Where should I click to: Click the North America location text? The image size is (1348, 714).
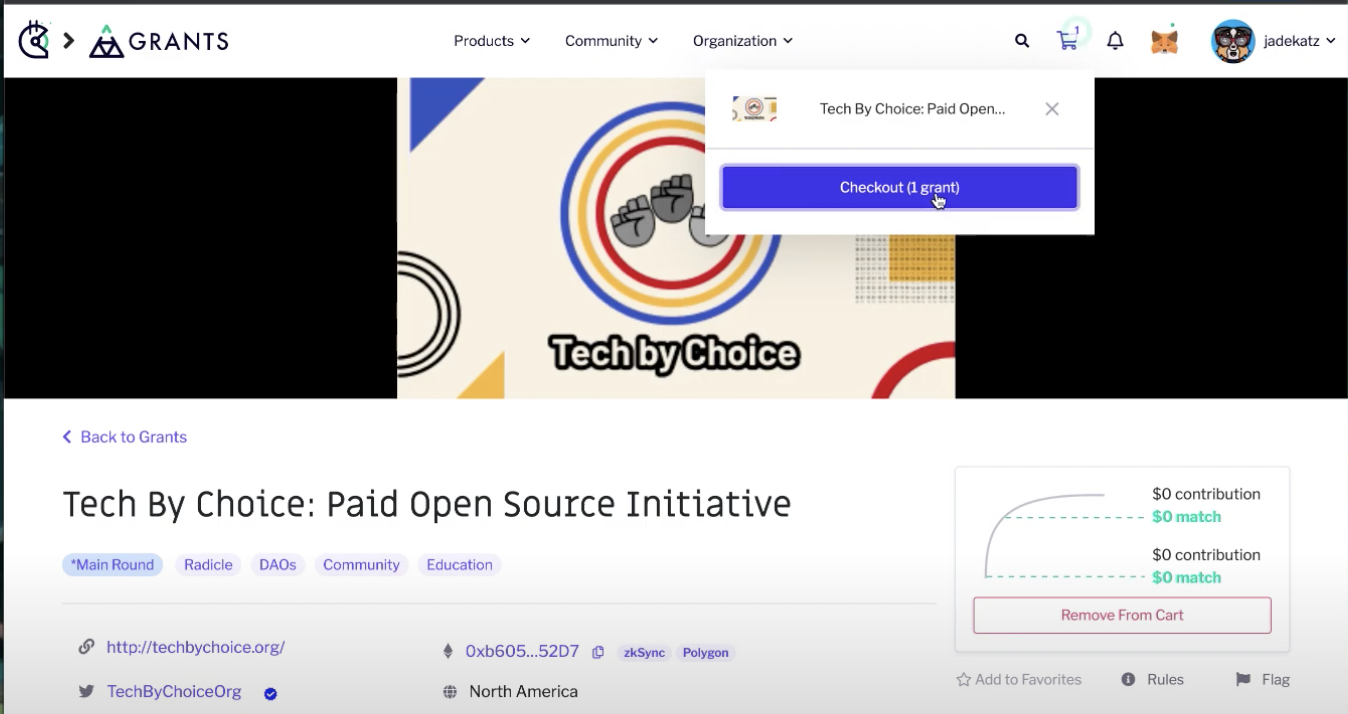pyautogui.click(x=523, y=691)
